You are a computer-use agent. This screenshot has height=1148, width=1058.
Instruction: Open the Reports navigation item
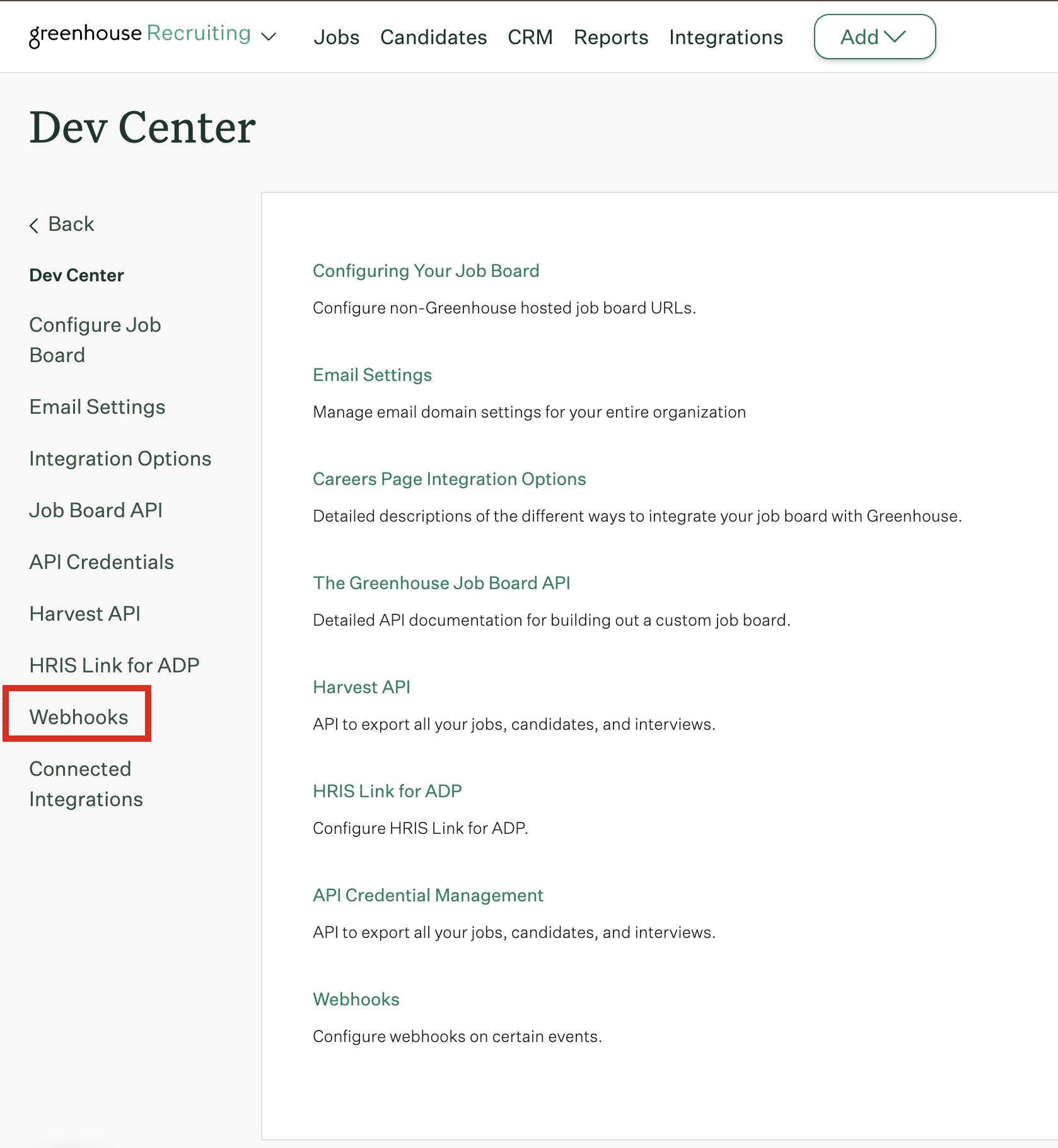click(x=611, y=37)
